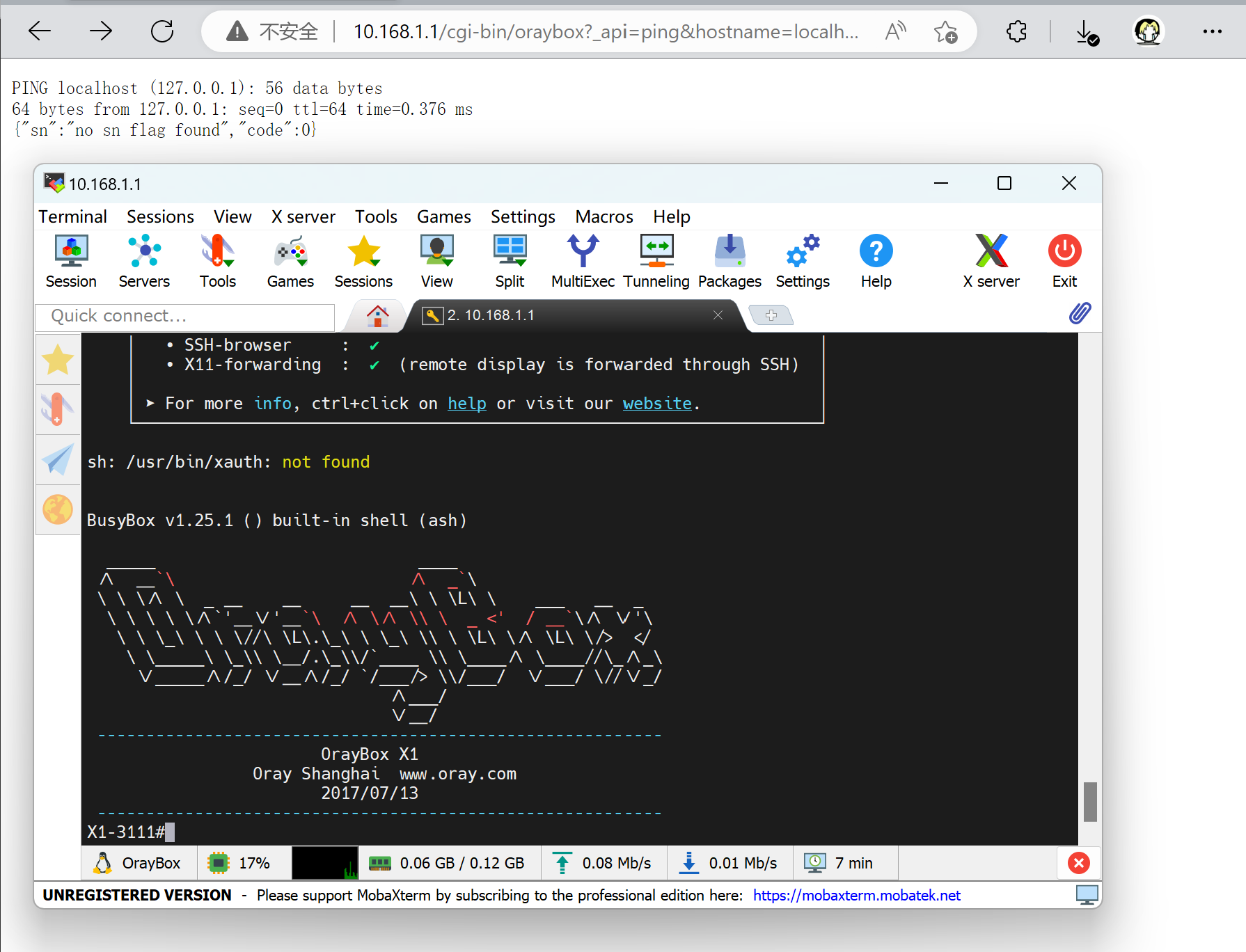Open the globe sidebar panel

(x=58, y=509)
